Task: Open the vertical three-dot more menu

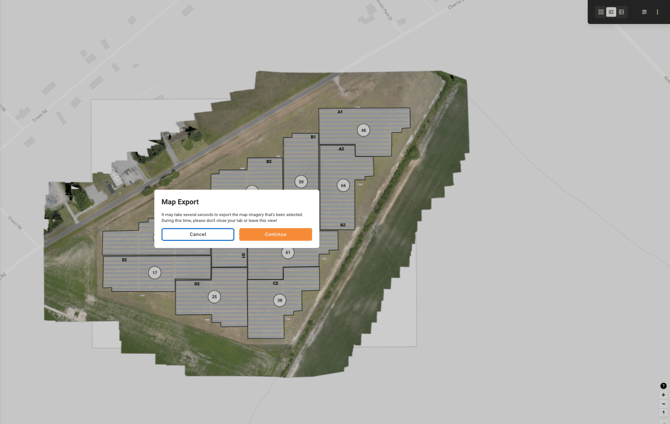Action: [657, 12]
